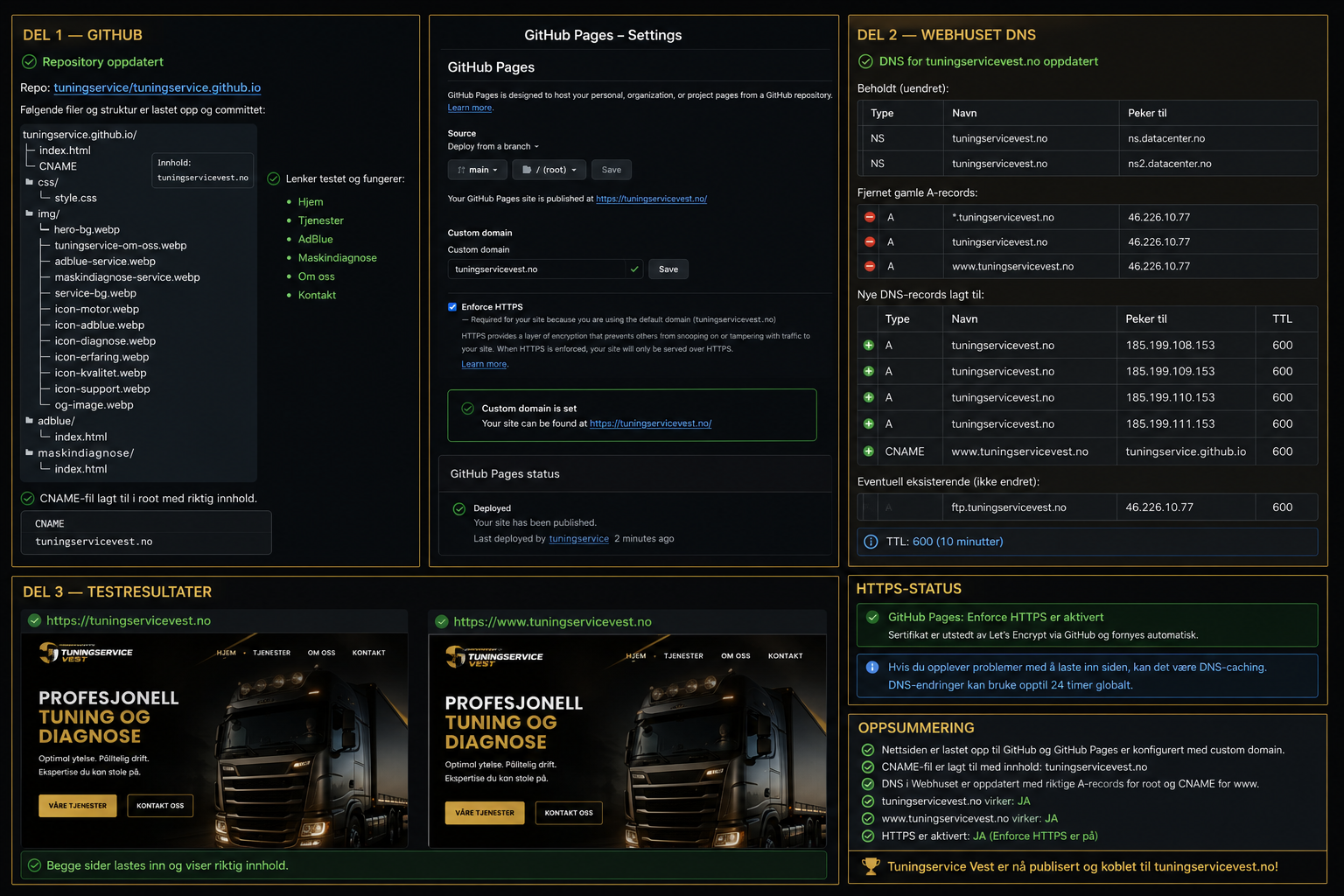Click the maskindiagnose/ folder icon
The height and width of the screenshot is (896, 1344).
pyautogui.click(x=29, y=452)
